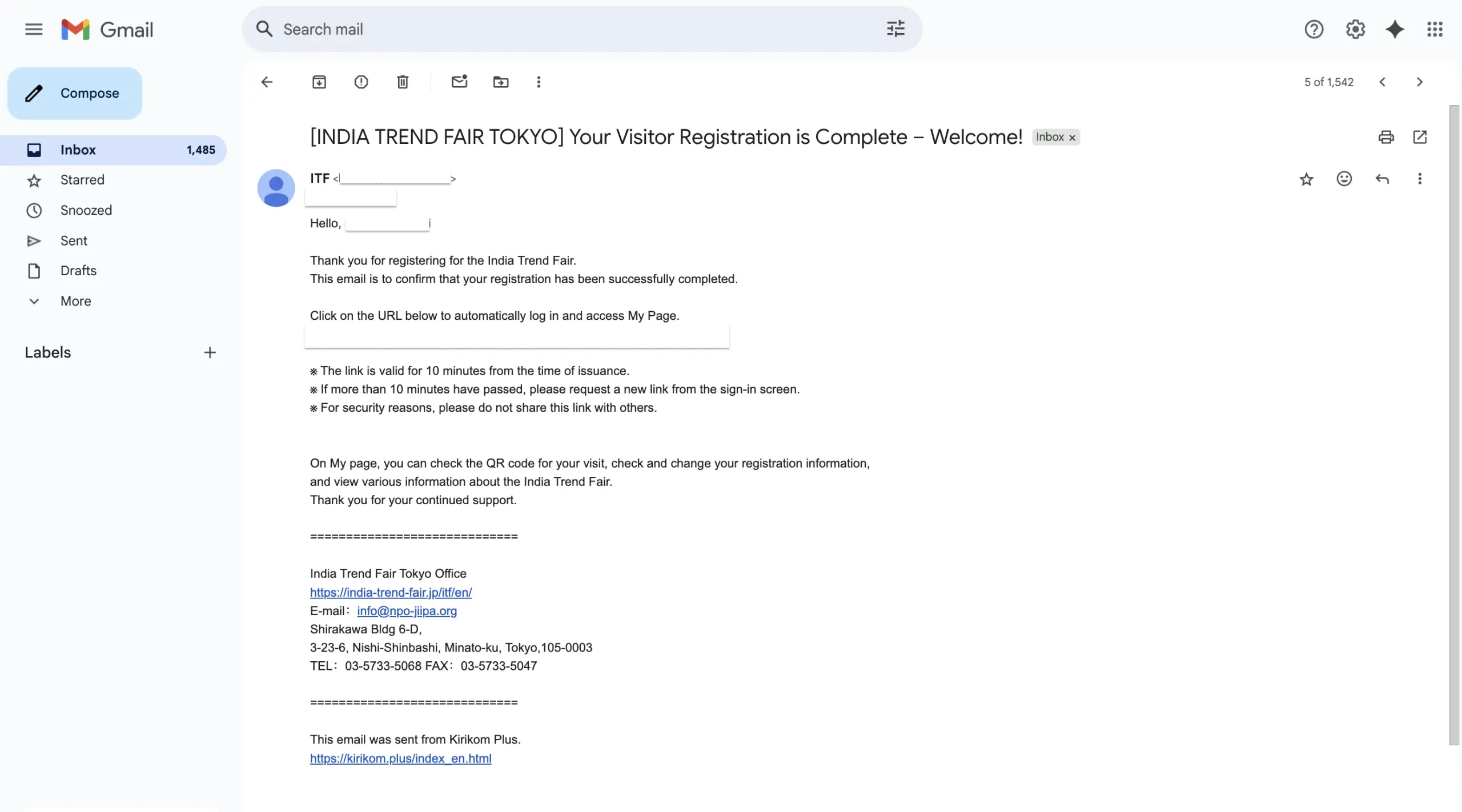Mark email as unread
Screen dimensions: 1462x812
(460, 82)
